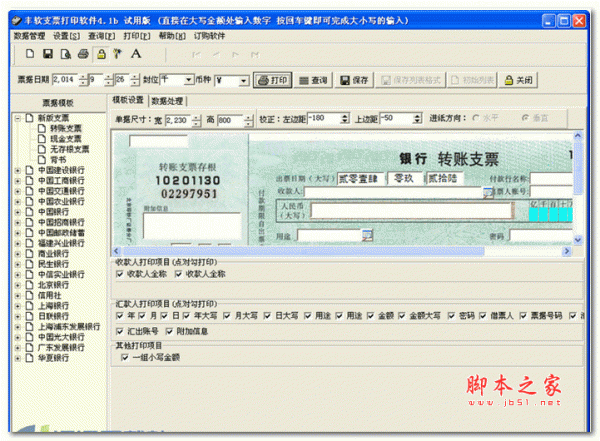Toggle 票据号码 print checkbox
The width and height of the screenshot is (600, 441).
click(x=523, y=316)
